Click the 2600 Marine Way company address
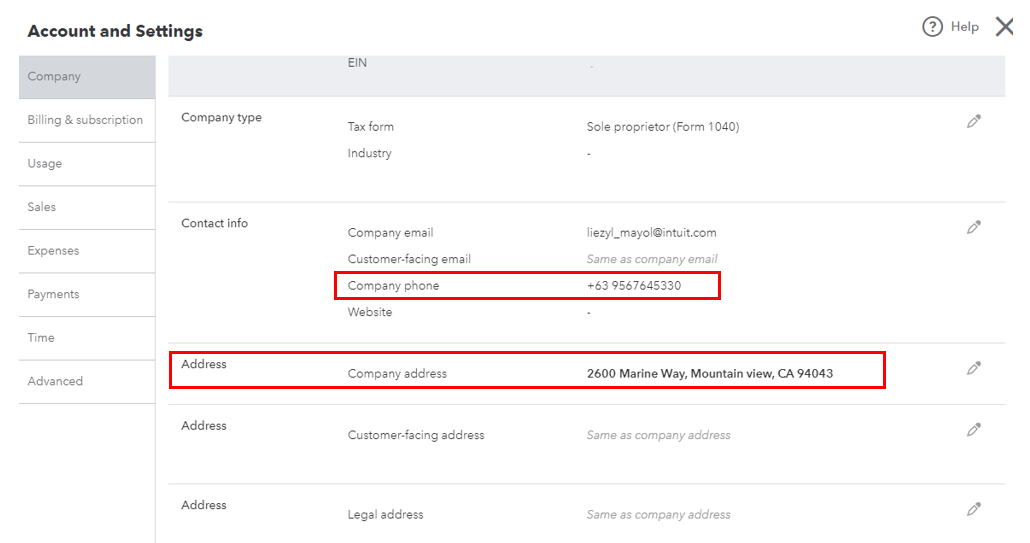 coord(710,374)
